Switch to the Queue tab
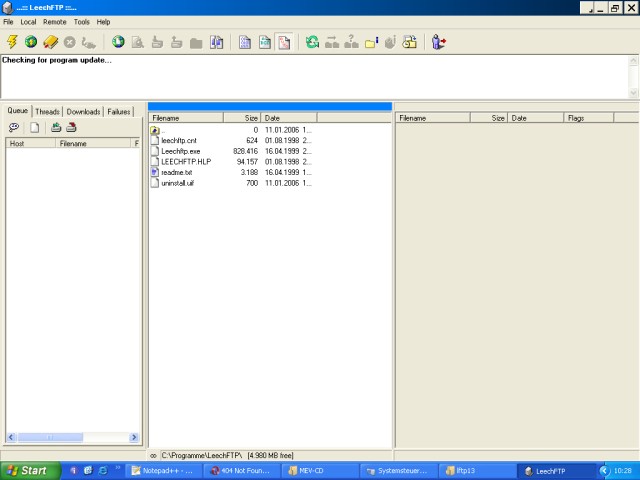Viewport: 640px width, 480px height. (x=18, y=111)
